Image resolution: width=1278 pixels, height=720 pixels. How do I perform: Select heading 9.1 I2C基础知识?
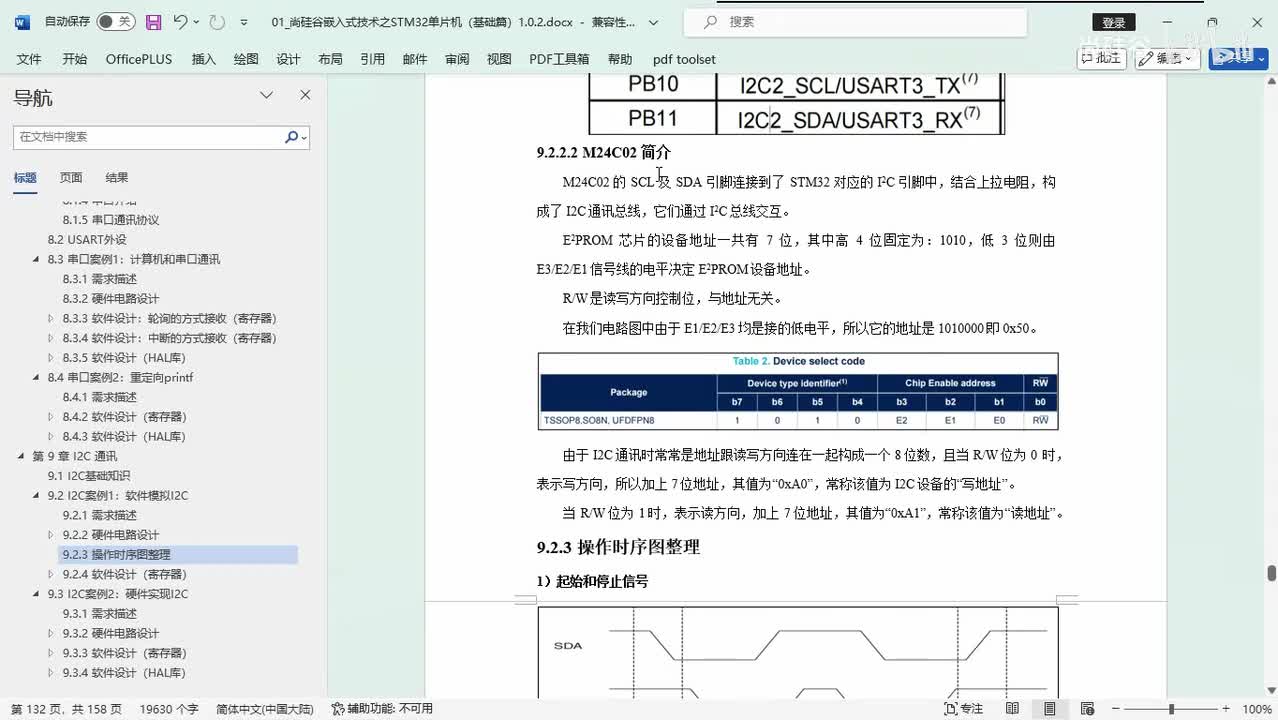[89, 476]
